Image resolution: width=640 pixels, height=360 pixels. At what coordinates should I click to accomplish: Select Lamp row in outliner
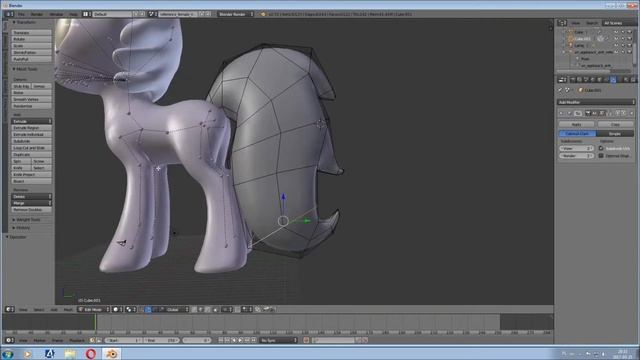tap(579, 45)
